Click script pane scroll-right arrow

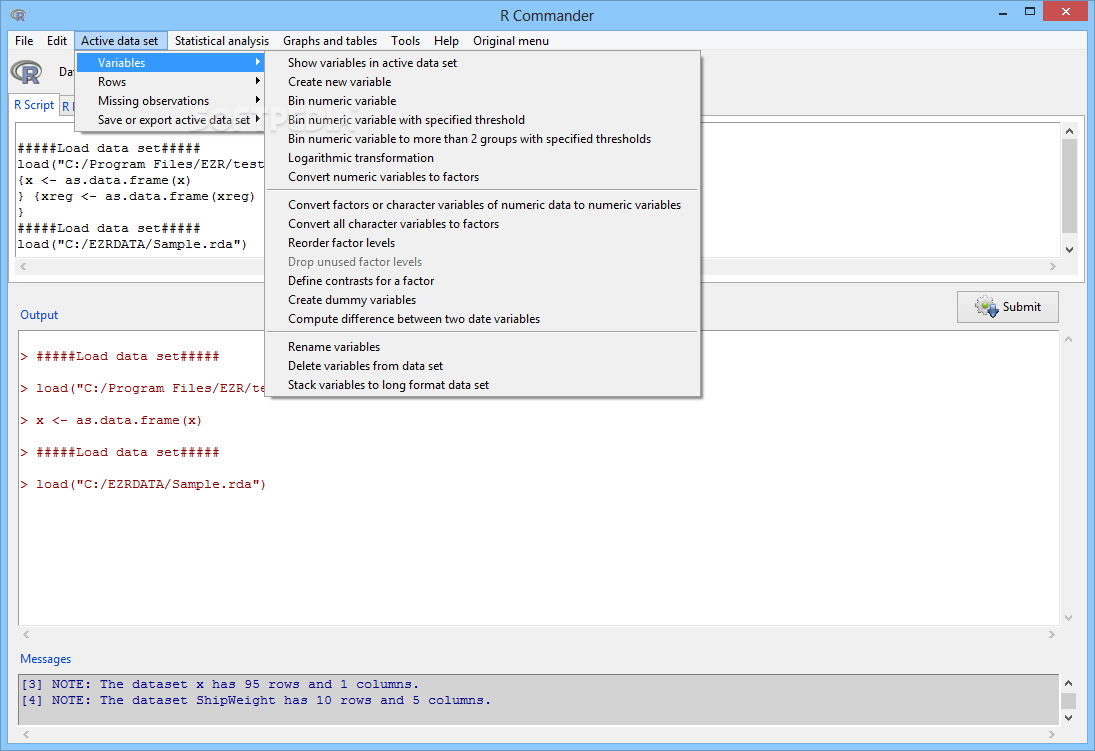coord(1052,266)
